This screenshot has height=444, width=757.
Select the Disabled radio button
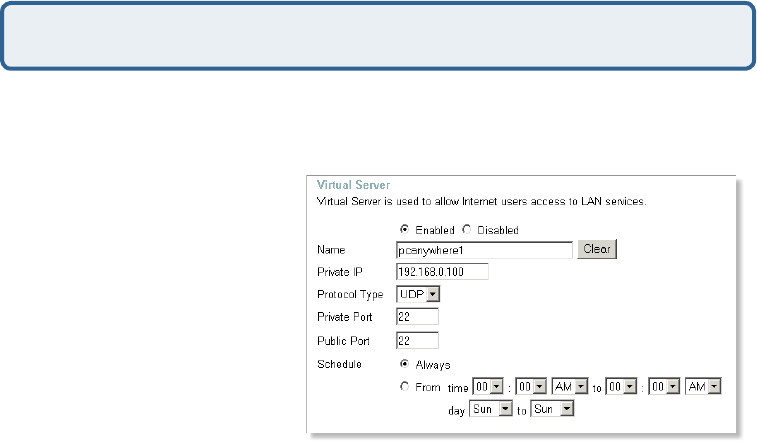click(466, 229)
